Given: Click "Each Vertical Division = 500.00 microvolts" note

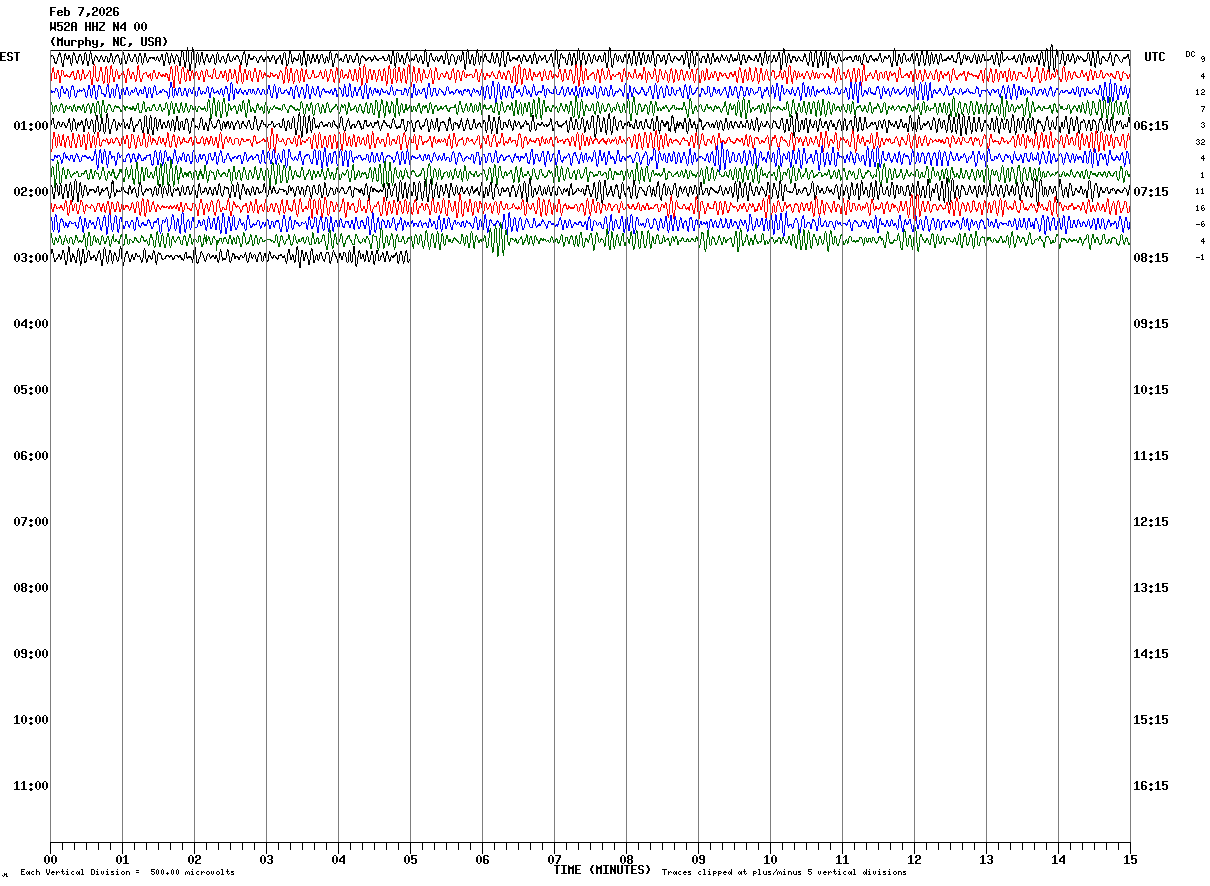Looking at the screenshot, I should [127, 873].
